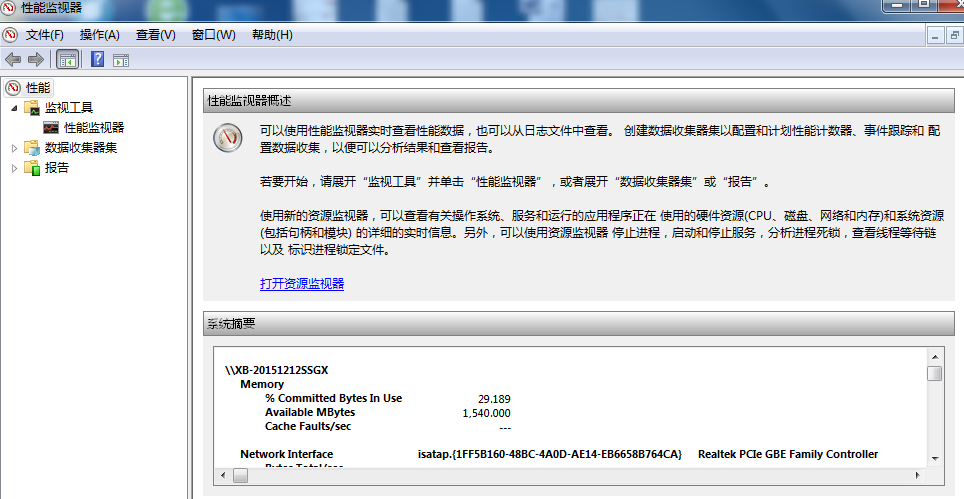Click the horizontal scrollbar thumb in system summary

240,476
